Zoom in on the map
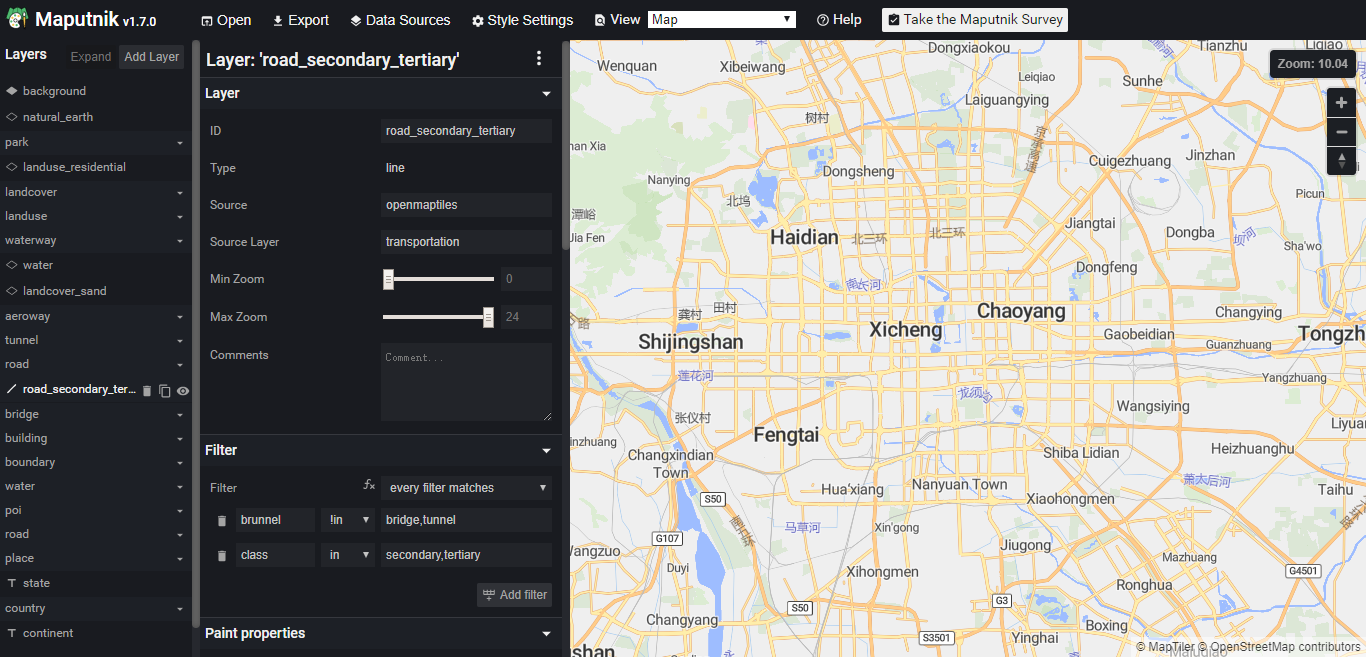This screenshot has width=1366, height=657. coord(1342,103)
